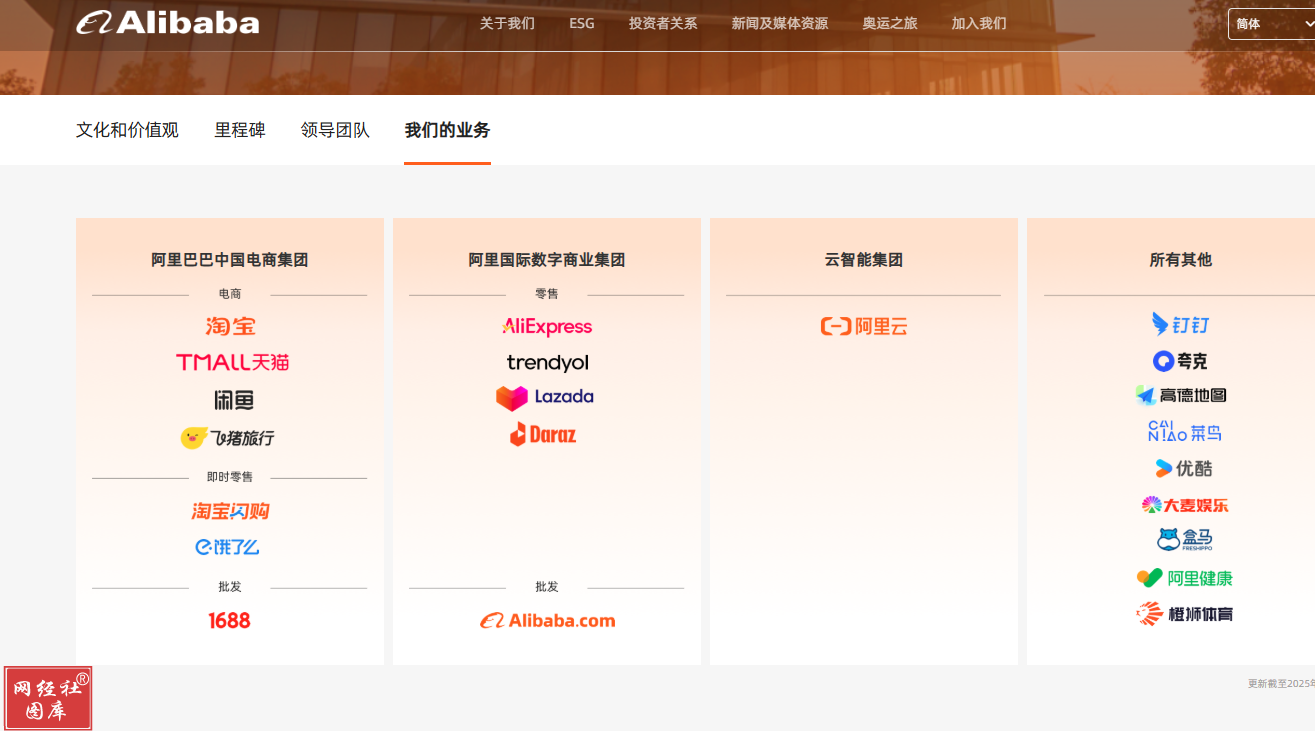Open the 菜鸟 Cainiao logo
Screen dimensions: 1315x731
[x=1185, y=432]
